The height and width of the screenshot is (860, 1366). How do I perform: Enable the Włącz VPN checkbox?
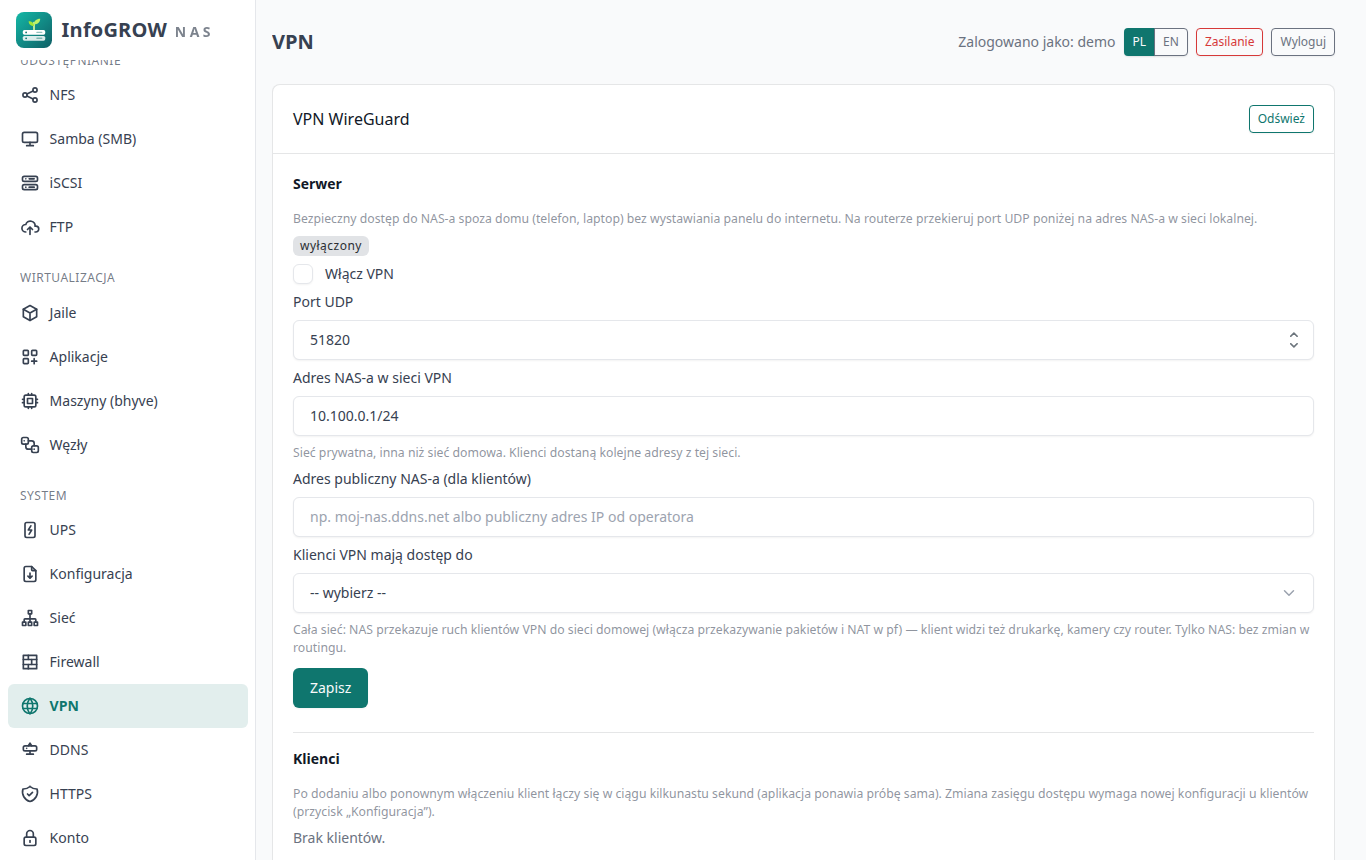coord(303,274)
